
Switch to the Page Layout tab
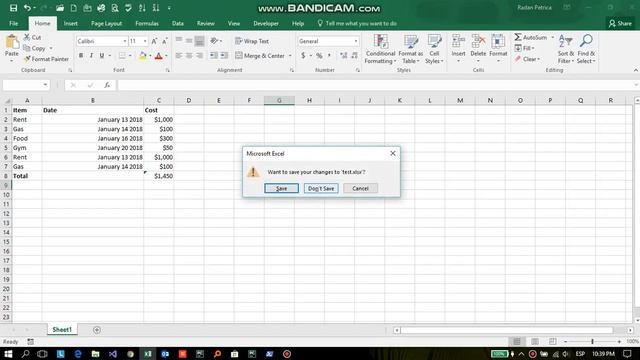point(107,23)
